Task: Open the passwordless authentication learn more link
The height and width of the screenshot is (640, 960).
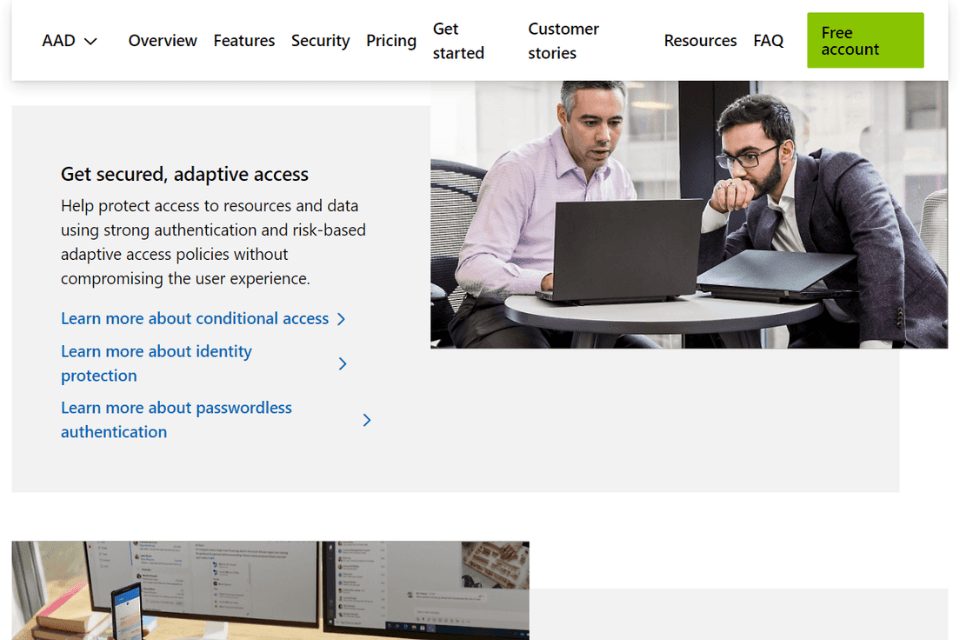Action: click(x=176, y=419)
